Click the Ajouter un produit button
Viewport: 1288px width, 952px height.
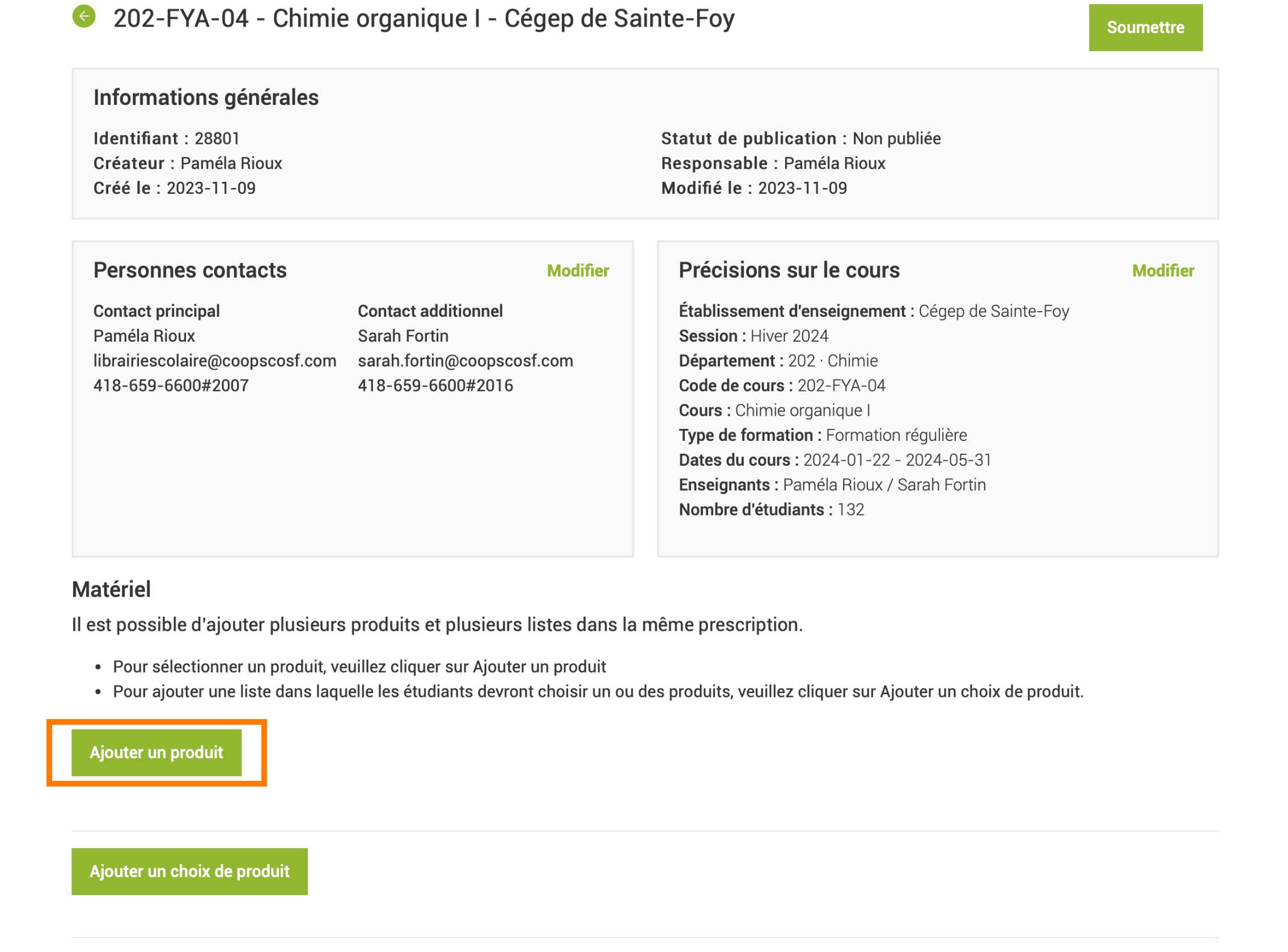point(156,753)
